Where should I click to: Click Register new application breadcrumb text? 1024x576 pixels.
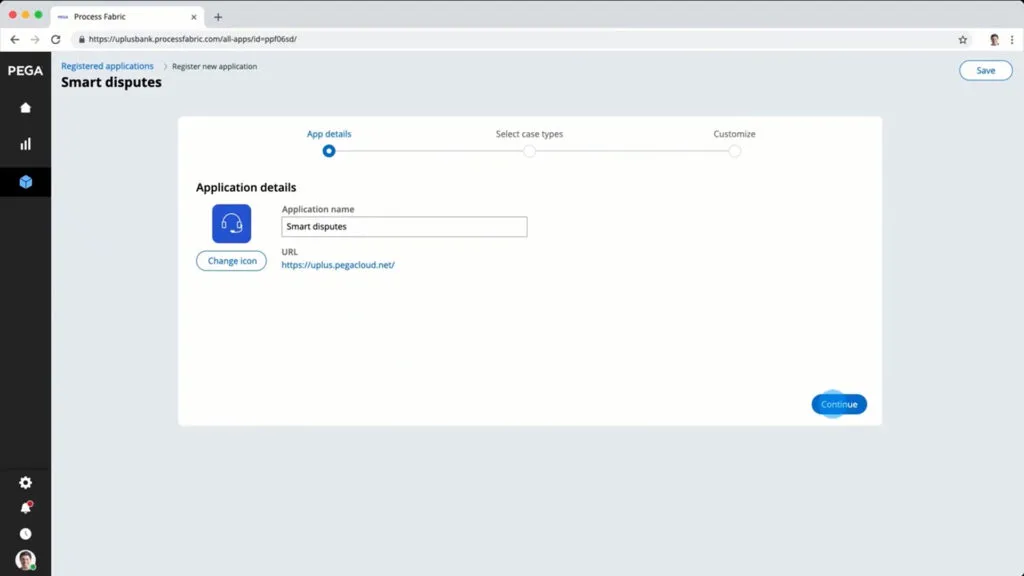(214, 67)
